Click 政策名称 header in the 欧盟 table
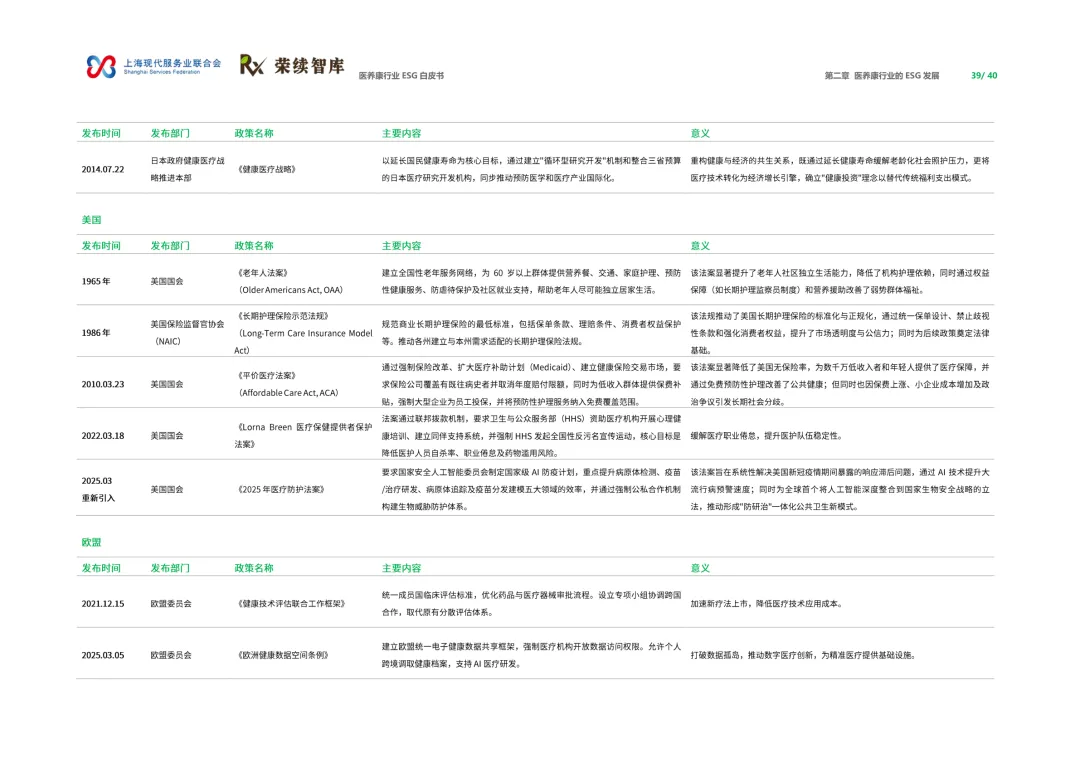The image size is (1080, 764). 253,568
